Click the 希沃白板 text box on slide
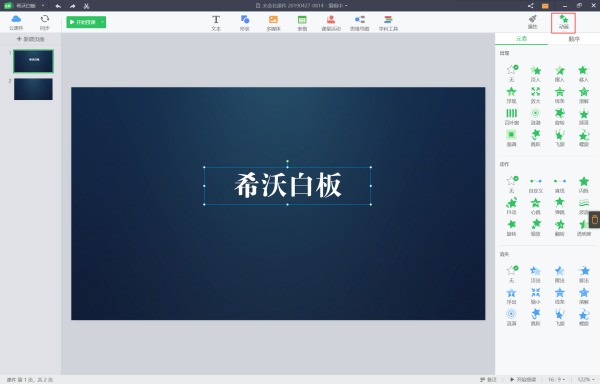Screen dimensions: 600x384 [287, 185]
